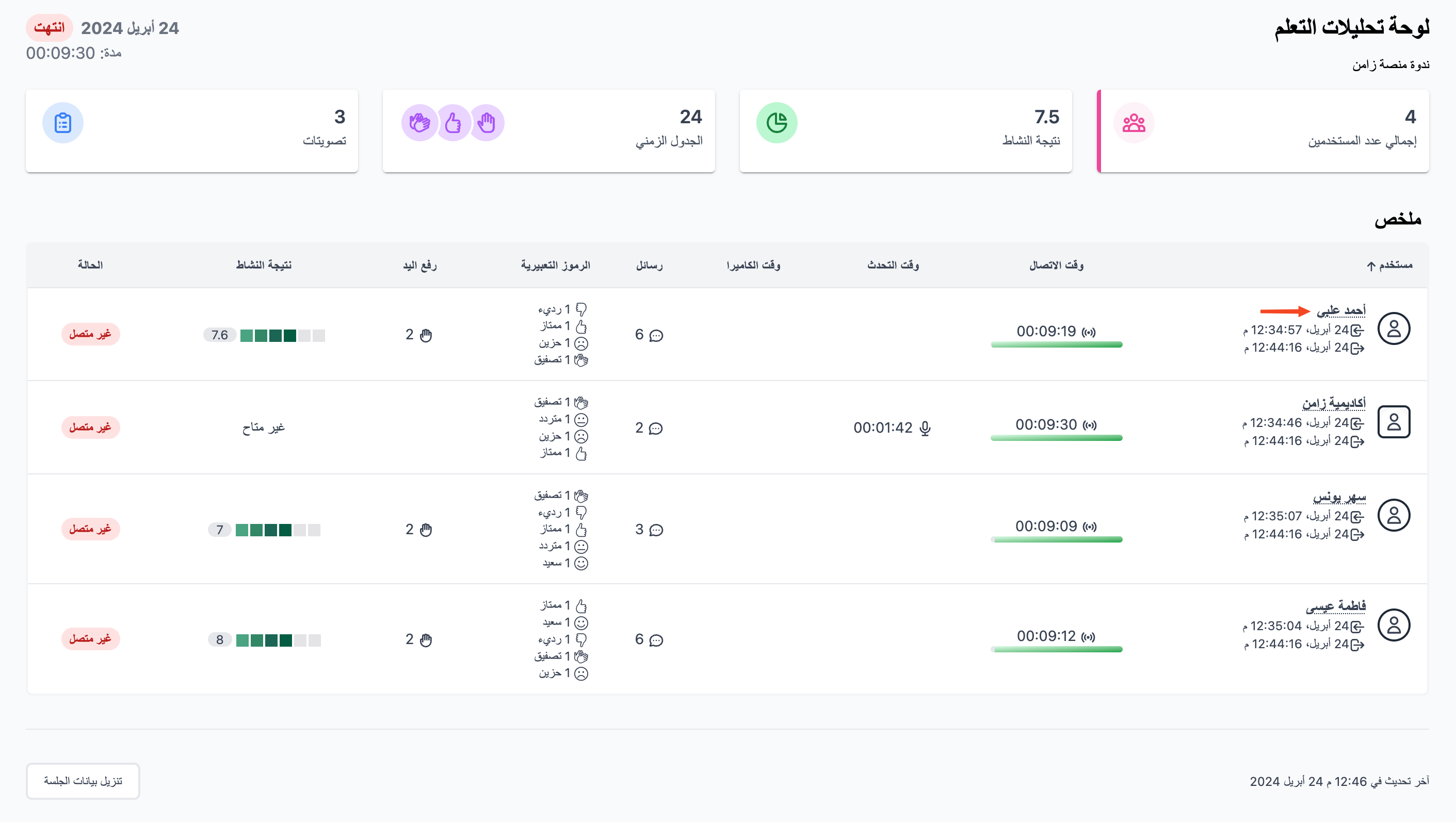Open user link أكاديمية زامن
The height and width of the screenshot is (822, 1456).
tap(1334, 403)
